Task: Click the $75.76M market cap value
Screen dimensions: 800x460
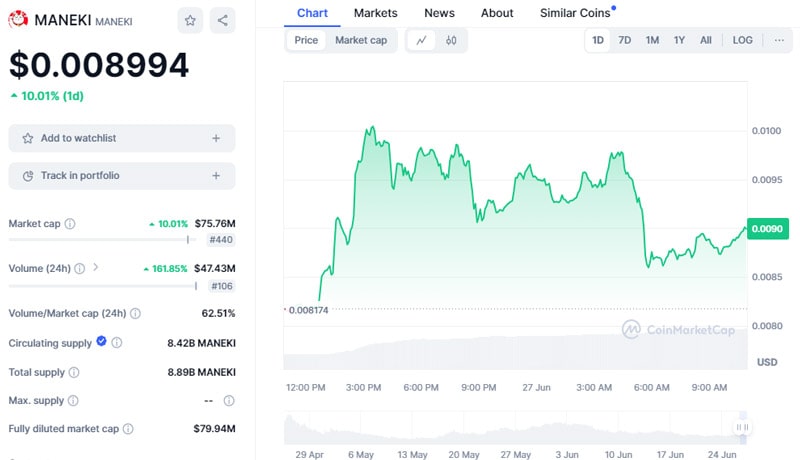Action: coord(215,223)
